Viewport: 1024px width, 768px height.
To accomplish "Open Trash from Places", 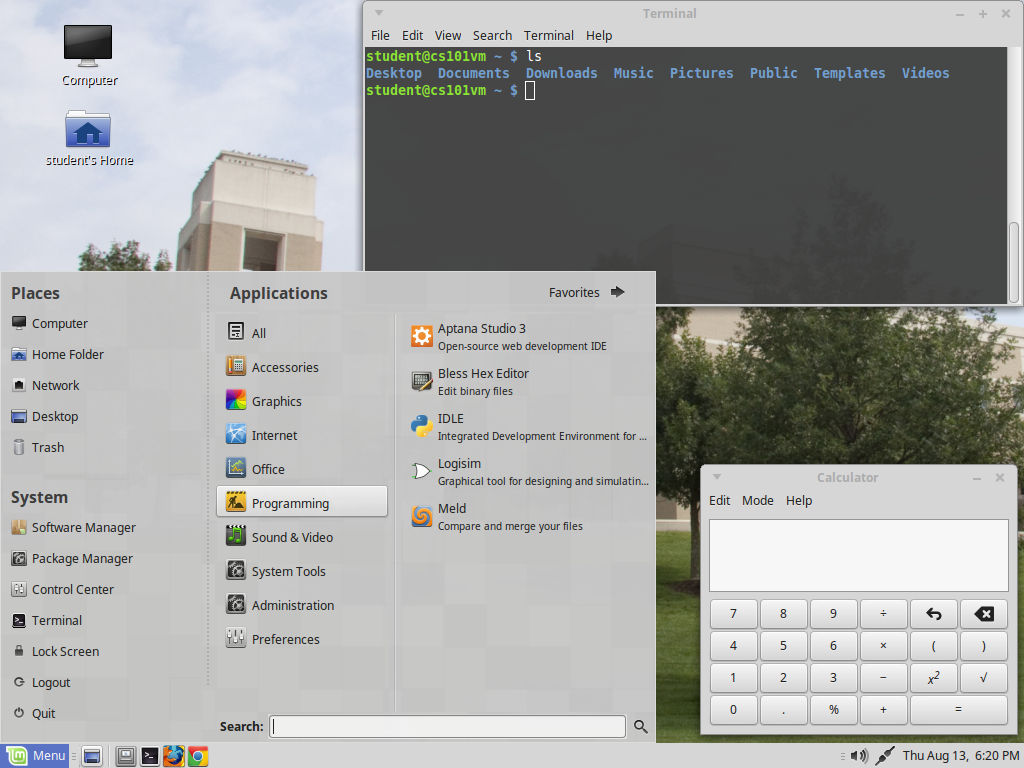I will coord(38,447).
